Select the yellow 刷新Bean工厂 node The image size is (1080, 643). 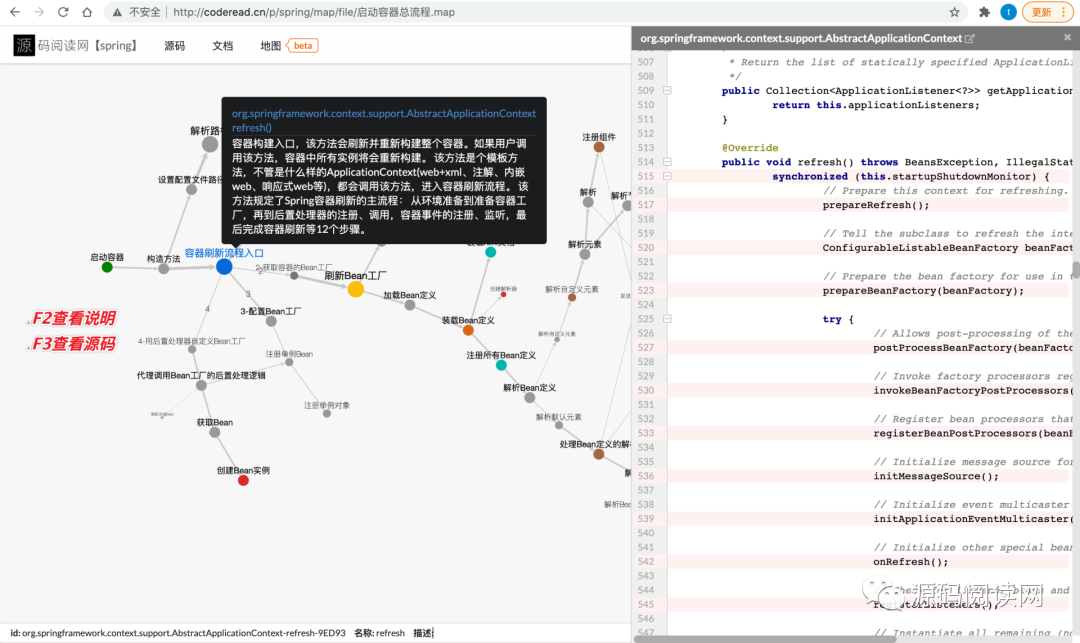(355, 289)
